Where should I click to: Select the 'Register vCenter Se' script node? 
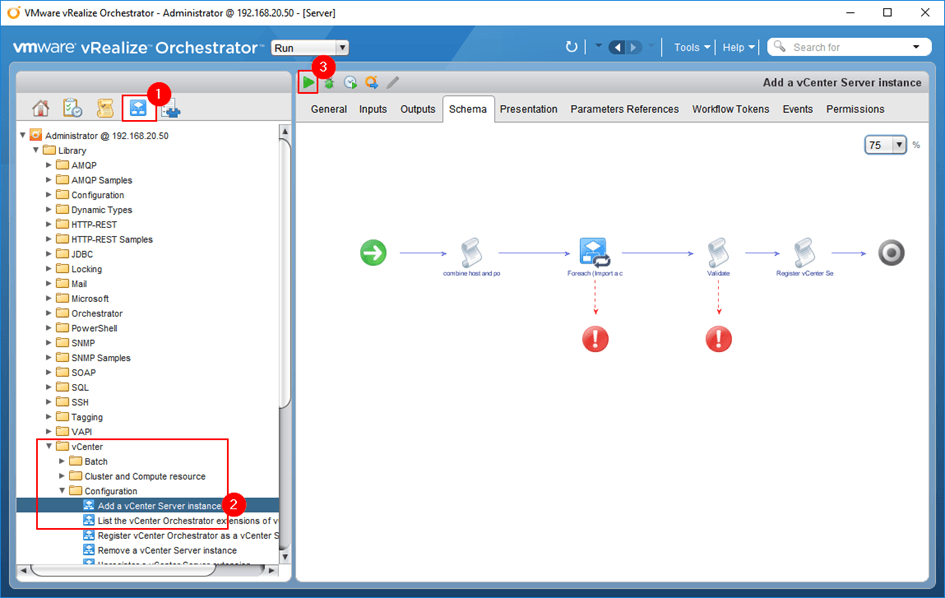coord(805,253)
